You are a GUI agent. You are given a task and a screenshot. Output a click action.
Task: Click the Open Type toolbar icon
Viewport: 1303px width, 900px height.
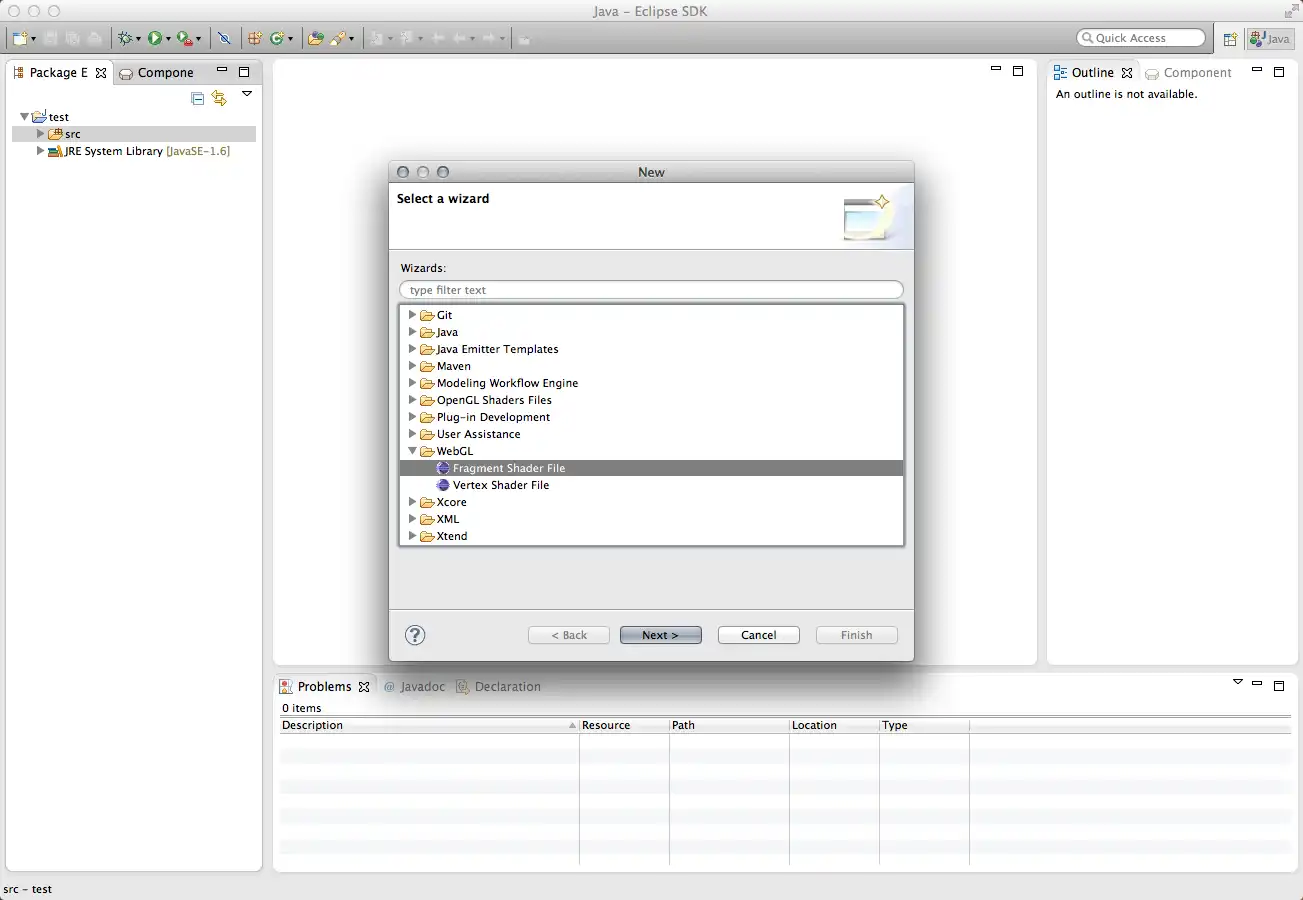[316, 38]
